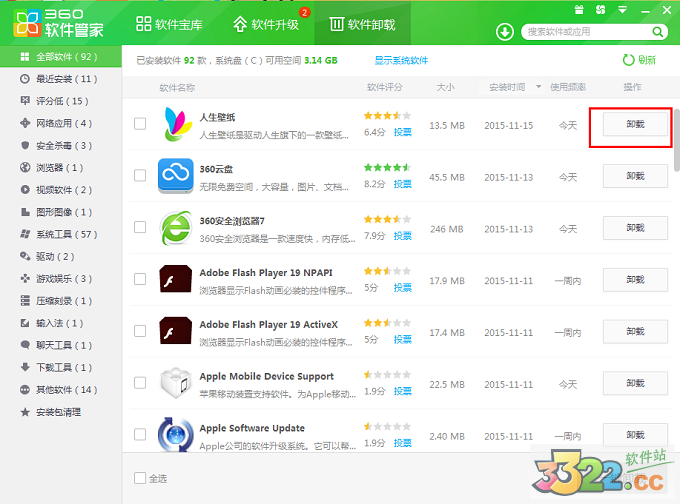Viewport: 680px width, 504px height.
Task: Click 显示系统软件 link
Action: pyautogui.click(x=401, y=60)
